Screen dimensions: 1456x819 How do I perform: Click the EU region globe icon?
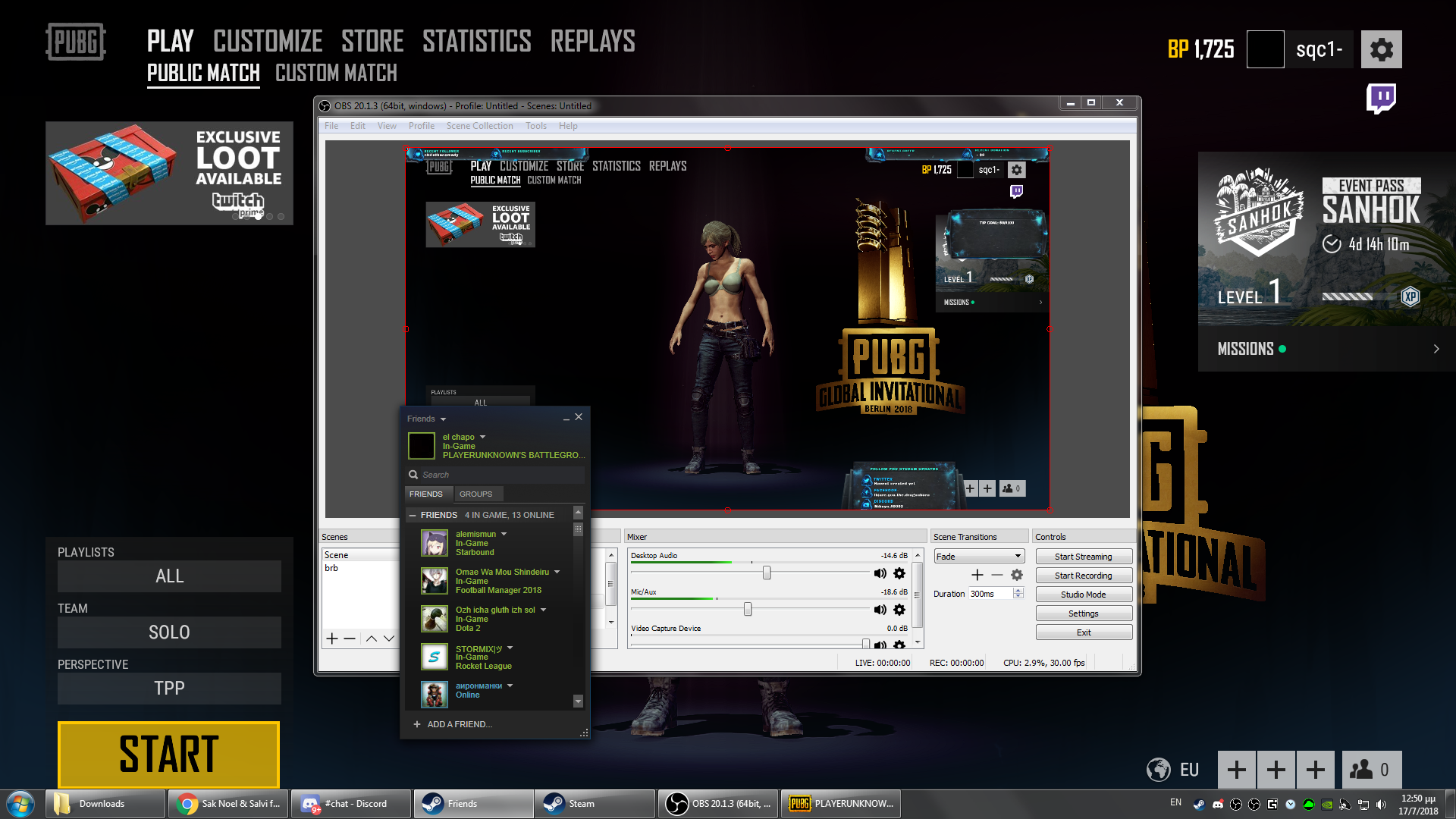(x=1158, y=770)
